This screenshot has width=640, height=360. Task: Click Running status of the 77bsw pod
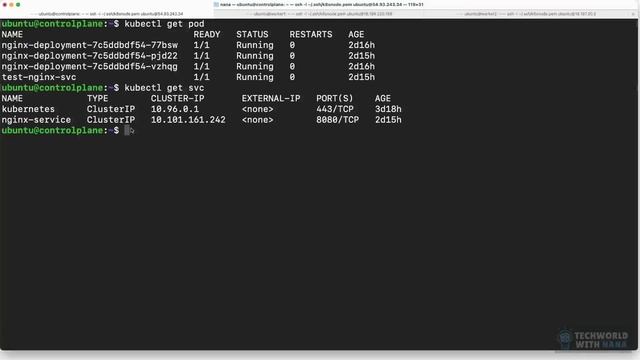pyautogui.click(x=255, y=45)
